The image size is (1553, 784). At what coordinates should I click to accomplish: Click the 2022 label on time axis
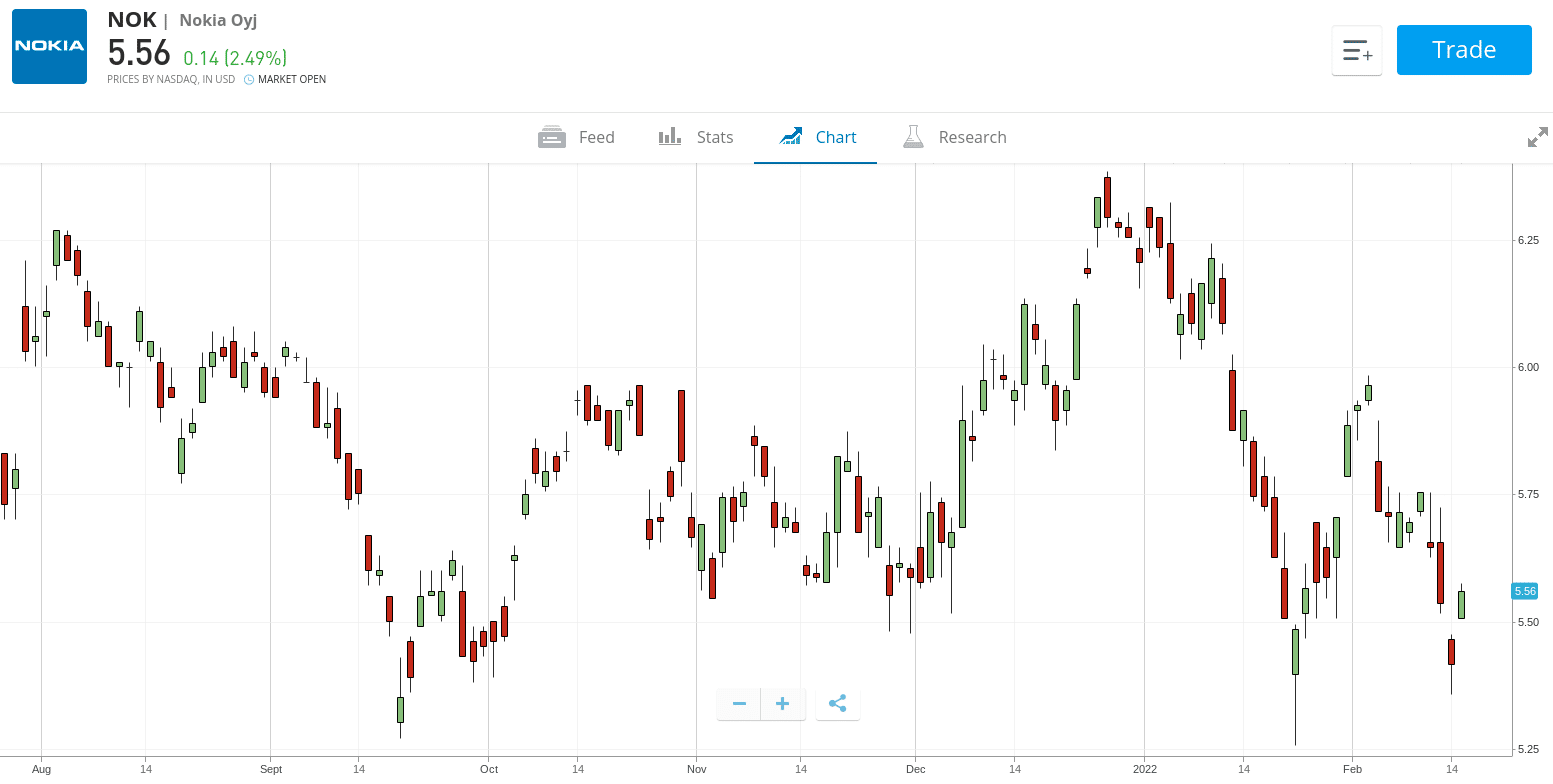[x=1144, y=769]
